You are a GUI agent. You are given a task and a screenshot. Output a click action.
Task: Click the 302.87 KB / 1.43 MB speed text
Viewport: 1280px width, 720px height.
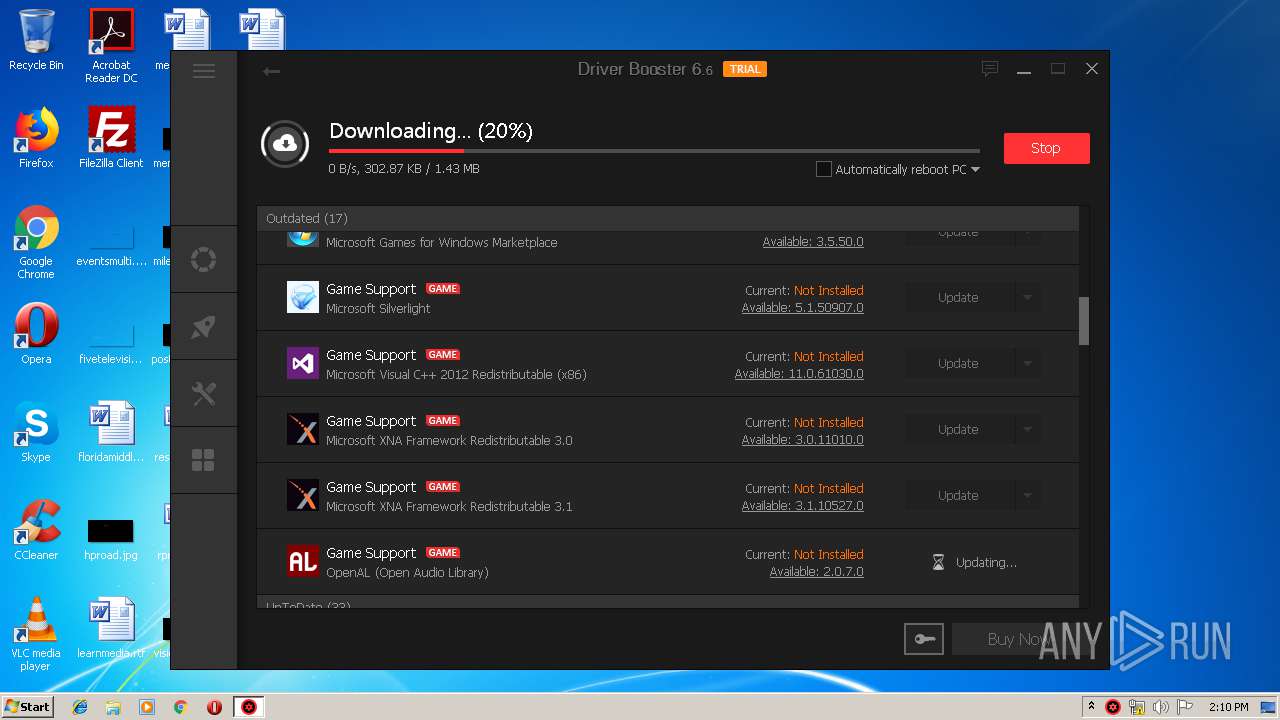(423, 169)
